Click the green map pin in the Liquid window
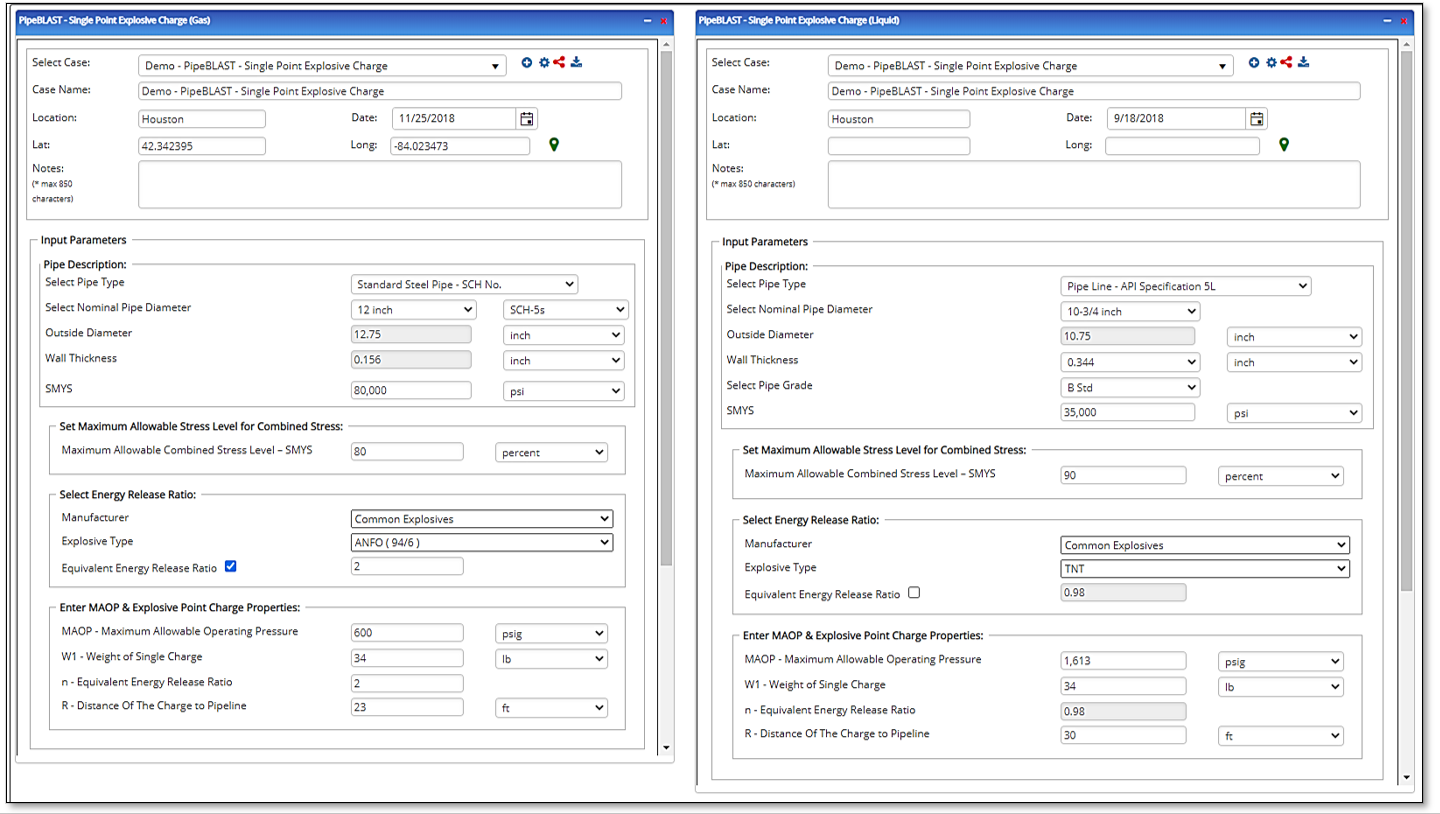1440x814 pixels. tap(1284, 144)
